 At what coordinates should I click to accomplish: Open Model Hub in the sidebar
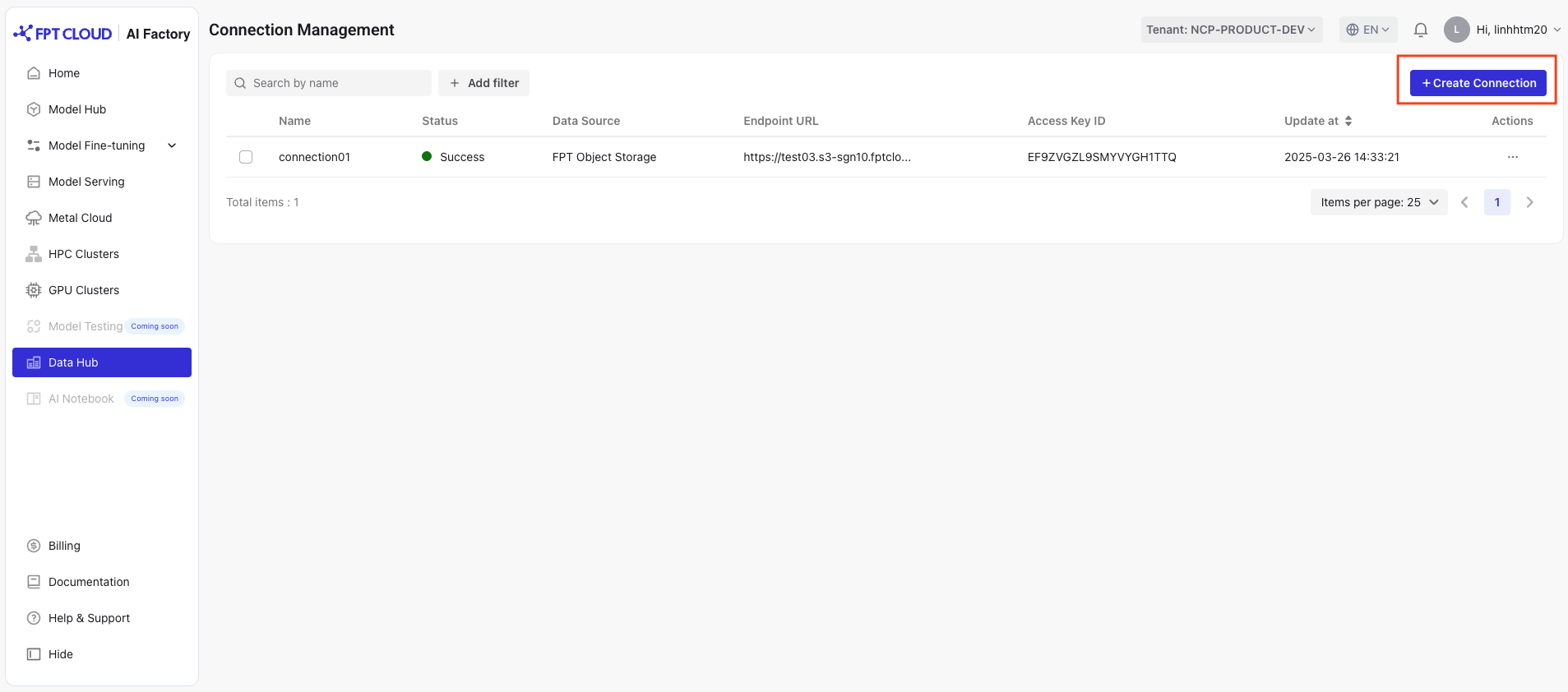77,109
